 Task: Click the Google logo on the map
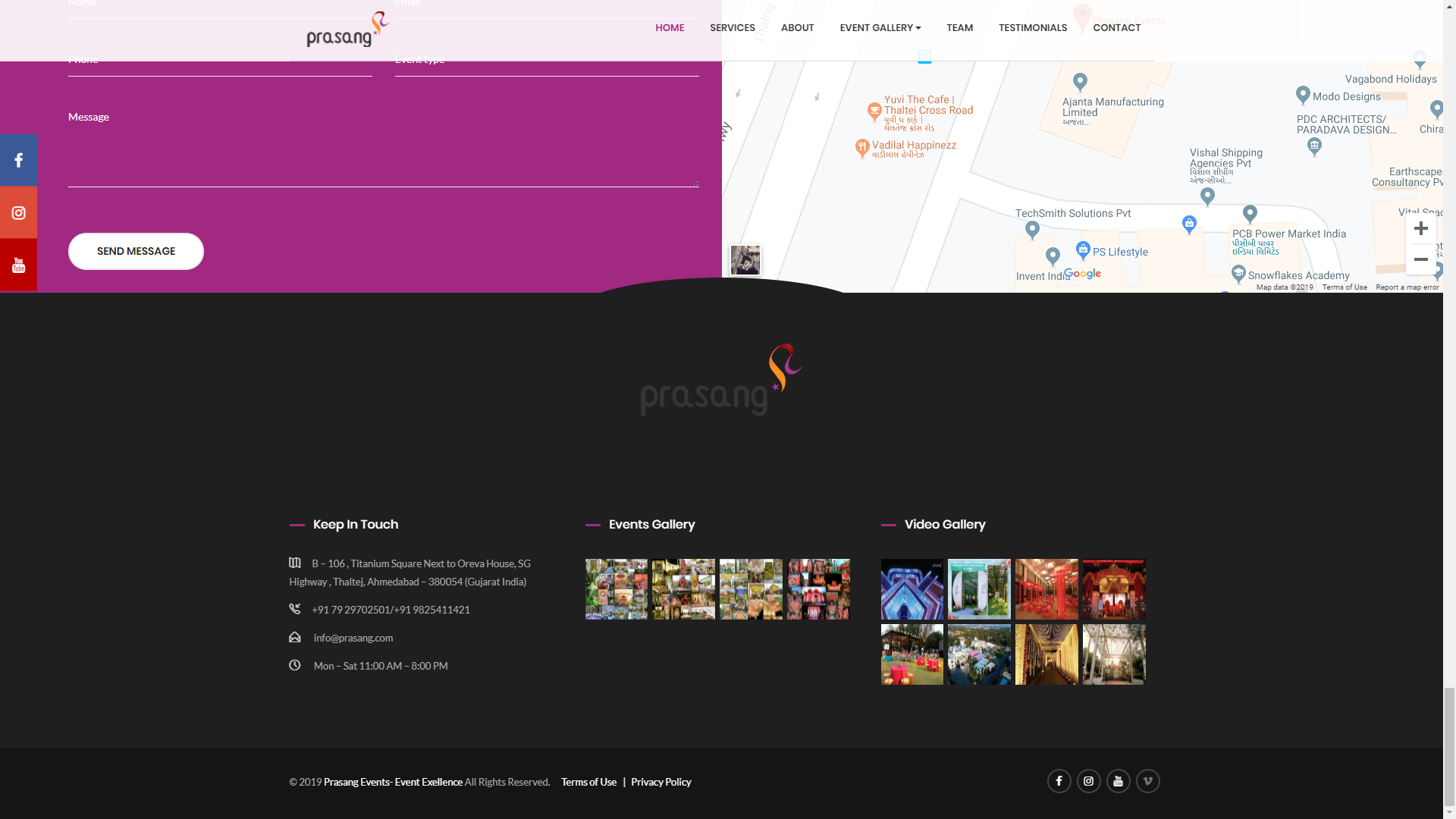pos(1082,274)
